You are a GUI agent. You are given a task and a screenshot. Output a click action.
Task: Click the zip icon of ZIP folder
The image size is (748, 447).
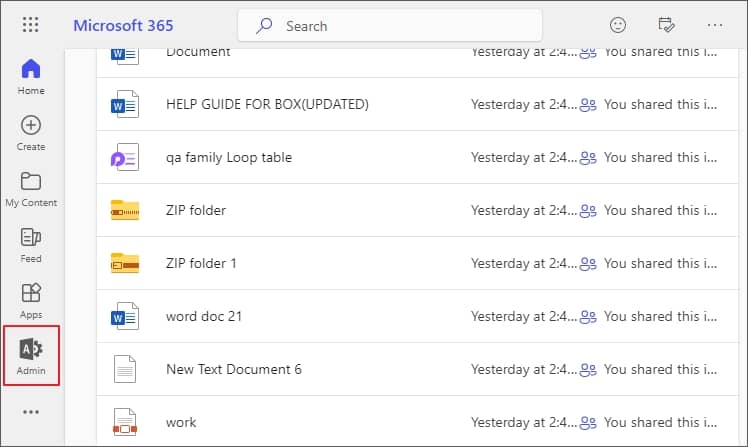pyautogui.click(x=125, y=210)
